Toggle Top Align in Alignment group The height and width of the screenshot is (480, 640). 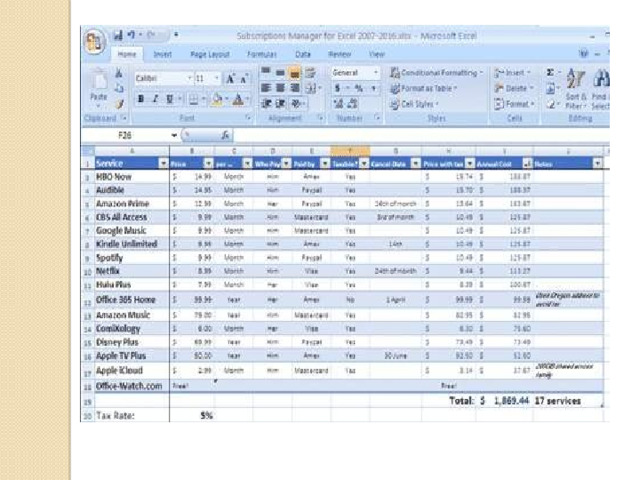(x=266, y=73)
